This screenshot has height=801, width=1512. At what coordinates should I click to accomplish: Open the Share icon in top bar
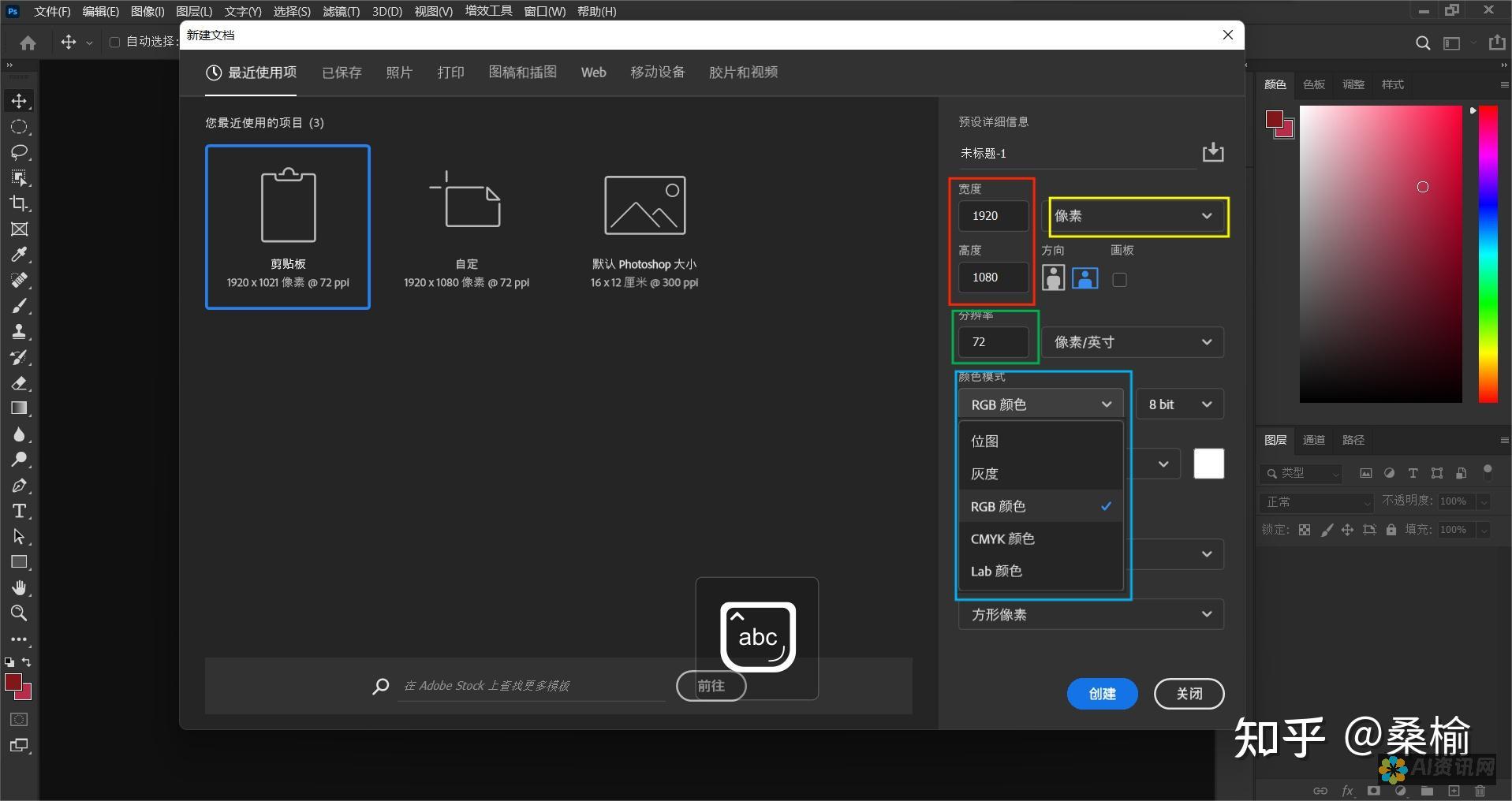click(1497, 43)
